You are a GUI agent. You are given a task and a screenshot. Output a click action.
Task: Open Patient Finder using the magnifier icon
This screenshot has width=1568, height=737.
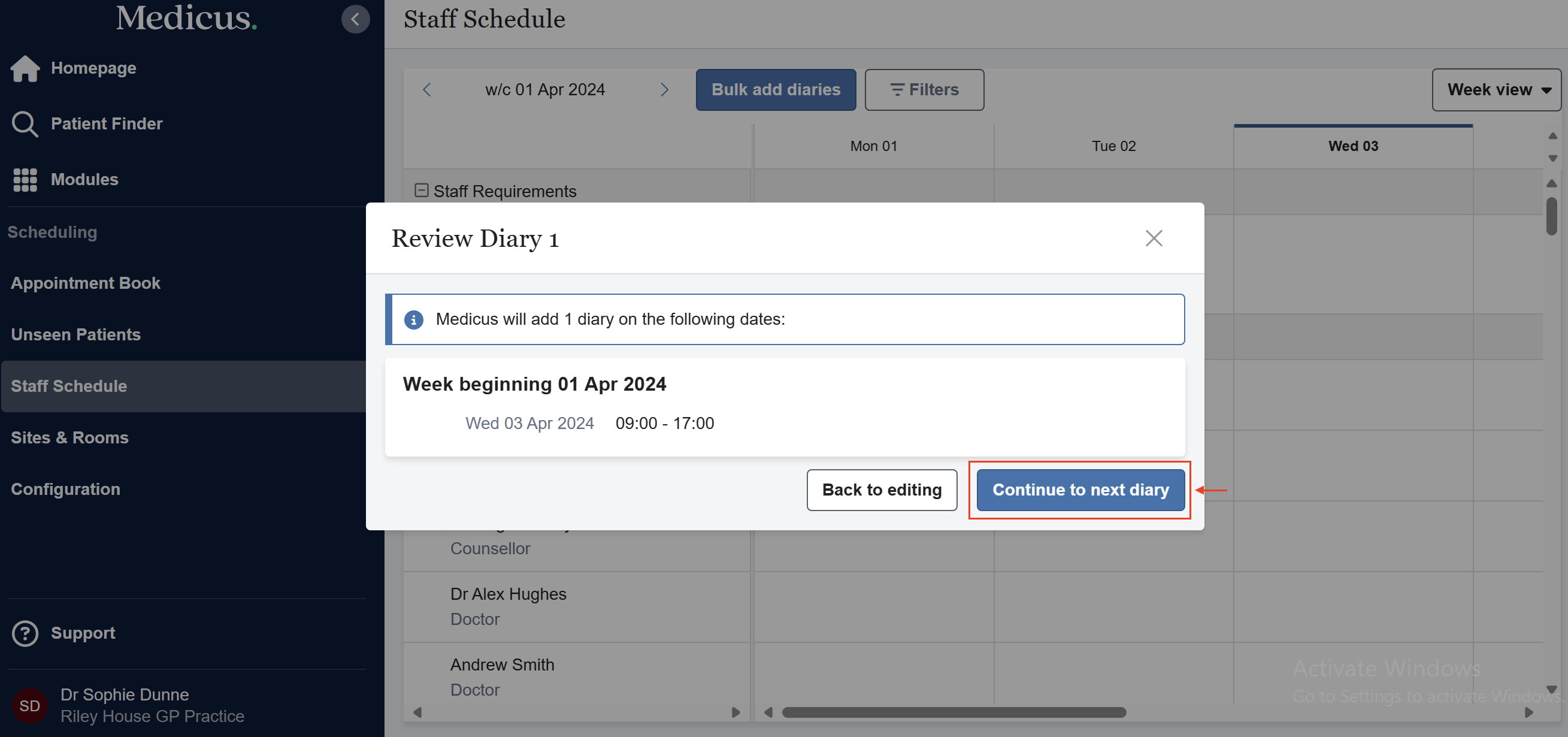[x=25, y=123]
